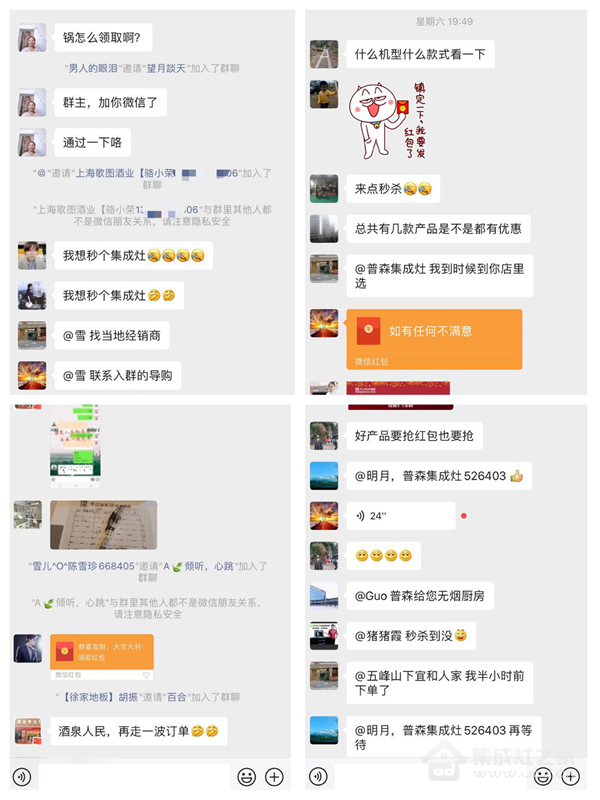Open the chat screenshot image thumbnail
The height and width of the screenshot is (800, 600).
(75, 445)
